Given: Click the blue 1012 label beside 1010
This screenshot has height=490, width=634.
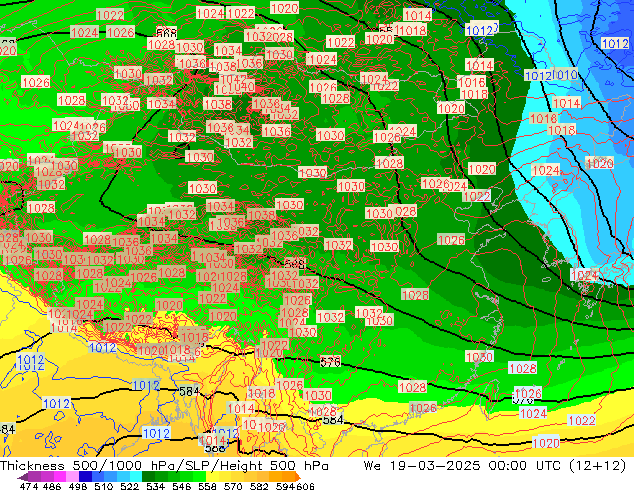Looking at the screenshot, I should point(538,75).
